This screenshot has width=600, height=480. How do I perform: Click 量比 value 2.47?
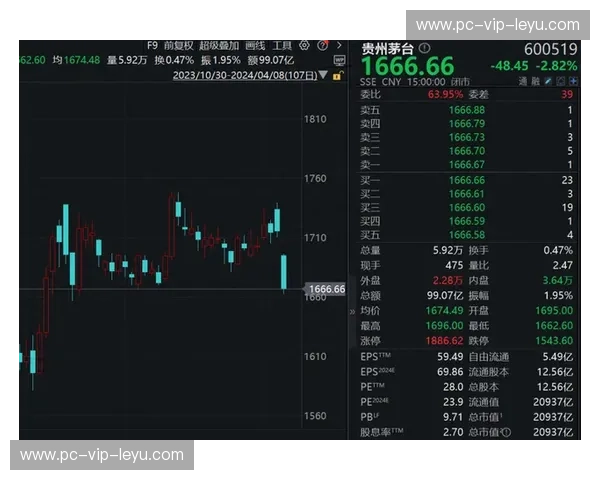pyautogui.click(x=563, y=265)
